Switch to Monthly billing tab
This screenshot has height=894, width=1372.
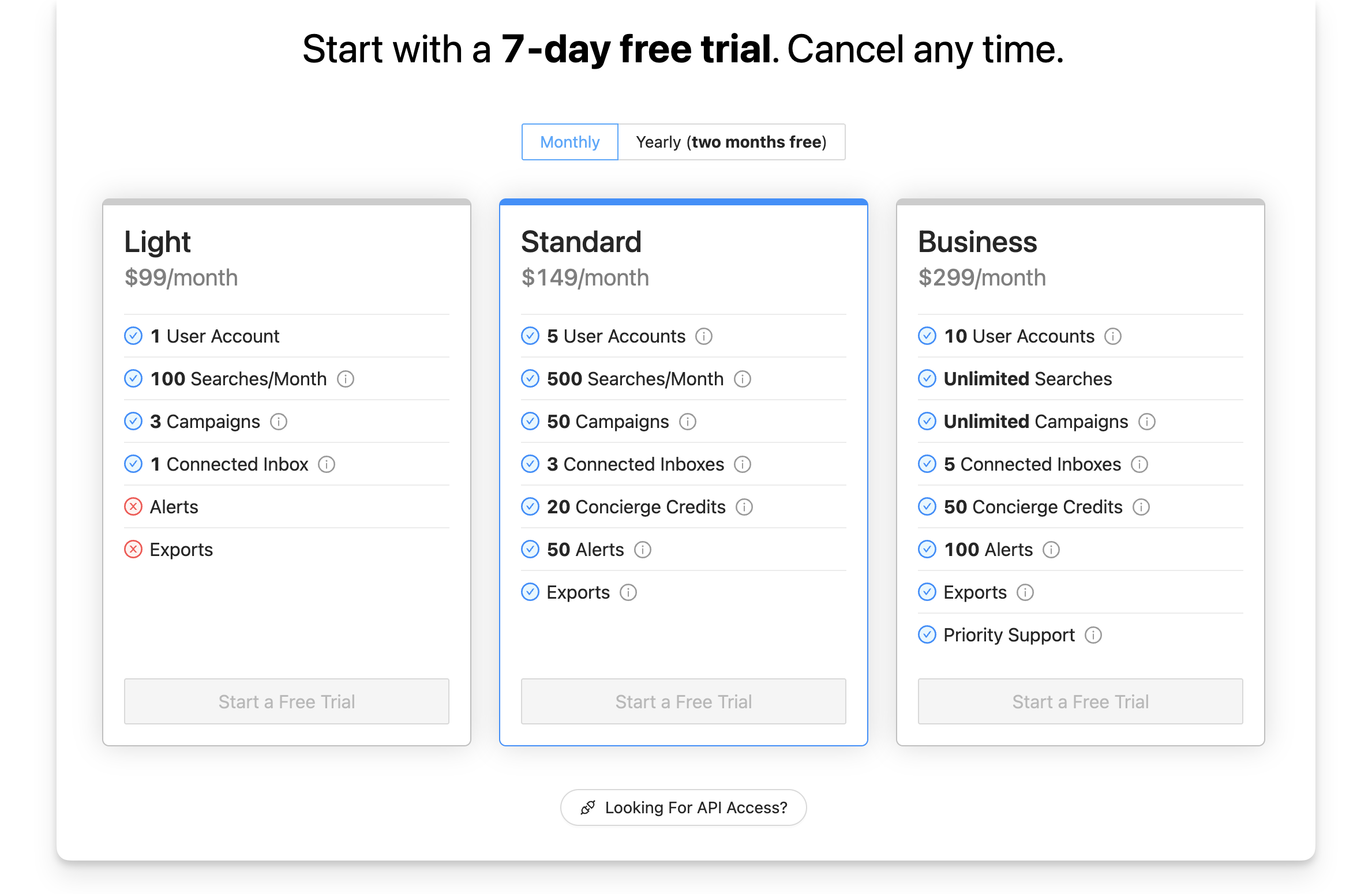pyautogui.click(x=569, y=142)
